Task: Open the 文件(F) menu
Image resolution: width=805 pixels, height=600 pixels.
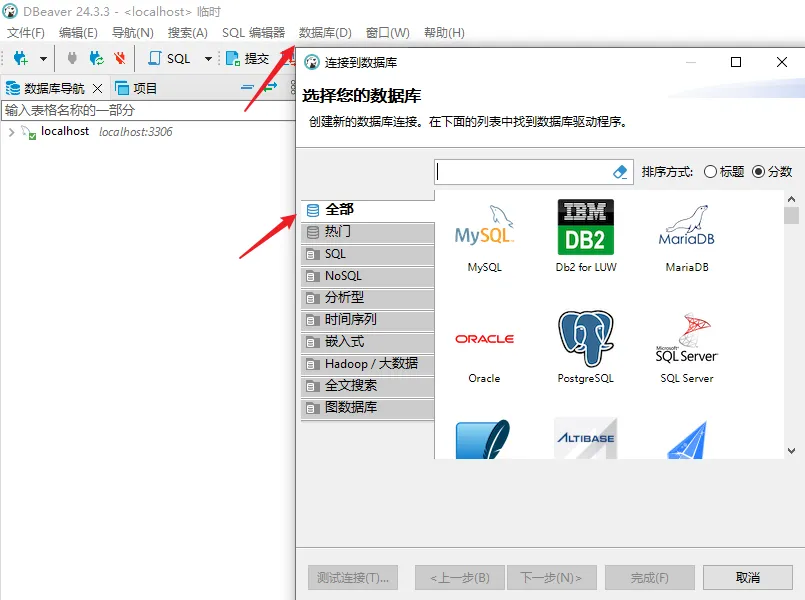Action: click(26, 33)
